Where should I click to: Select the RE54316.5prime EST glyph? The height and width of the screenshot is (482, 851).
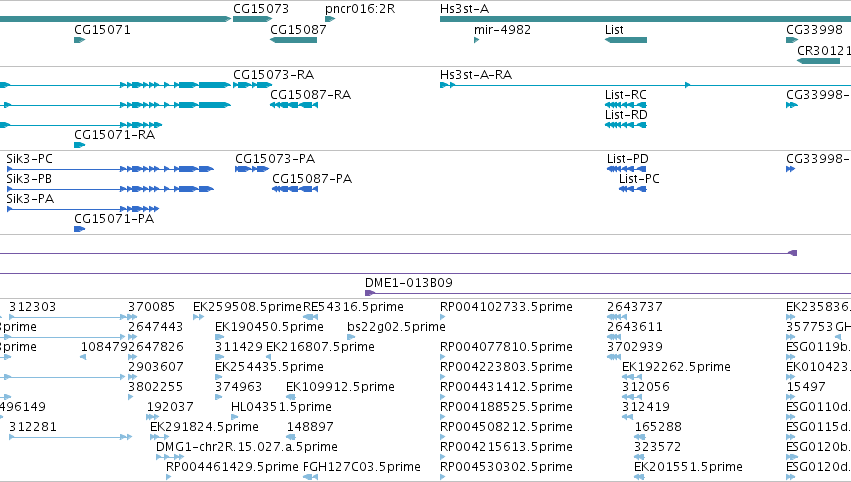click(x=310, y=317)
